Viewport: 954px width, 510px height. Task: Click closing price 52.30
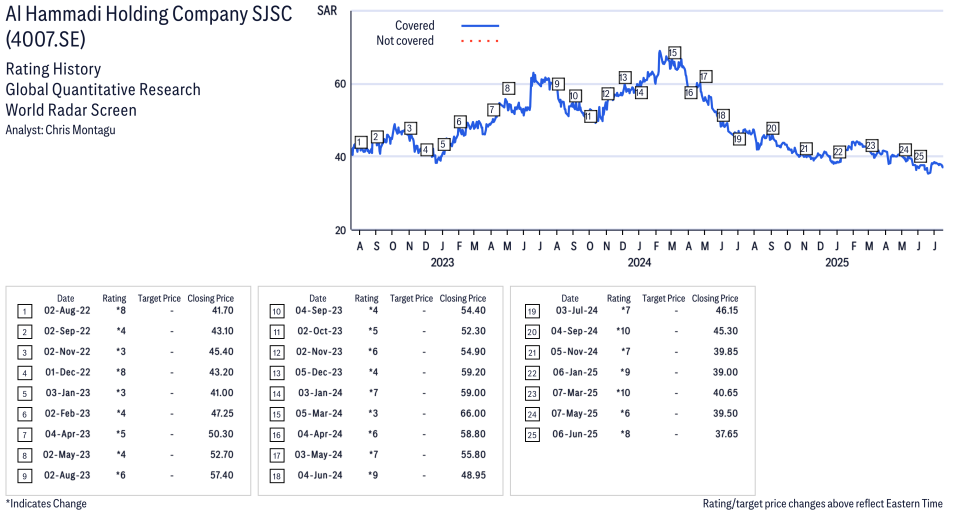click(473, 331)
